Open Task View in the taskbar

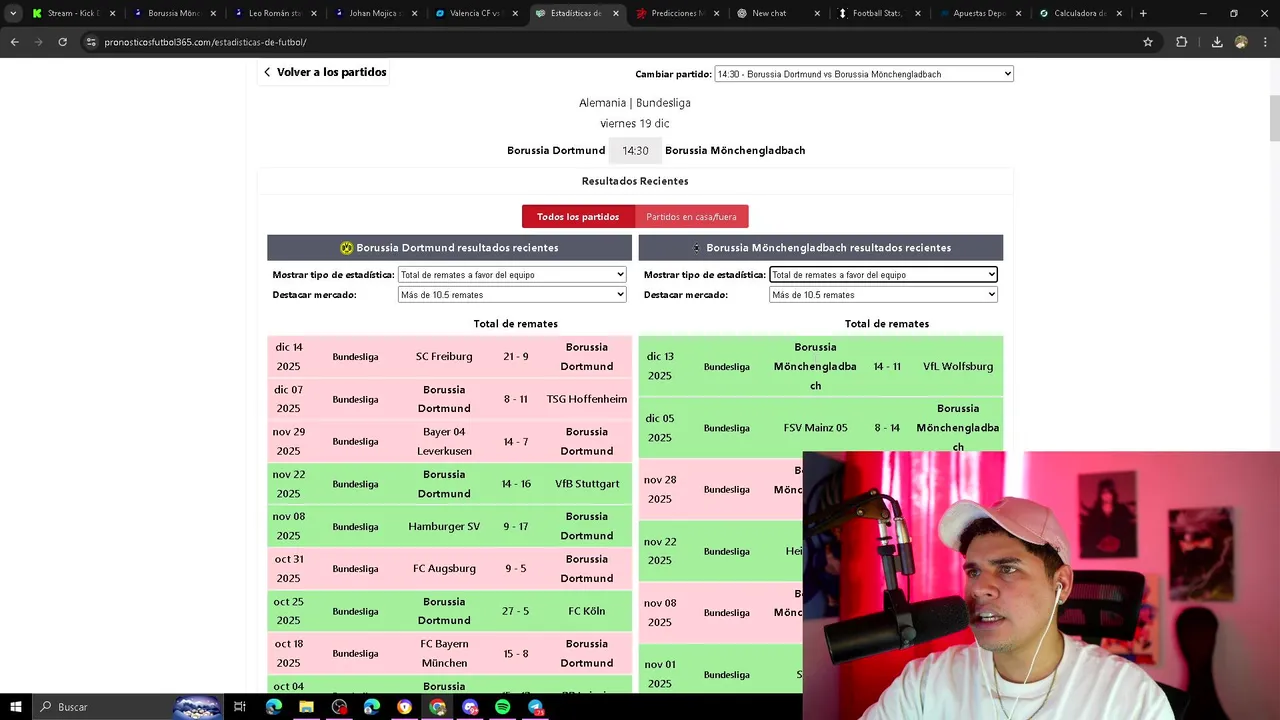(x=240, y=707)
